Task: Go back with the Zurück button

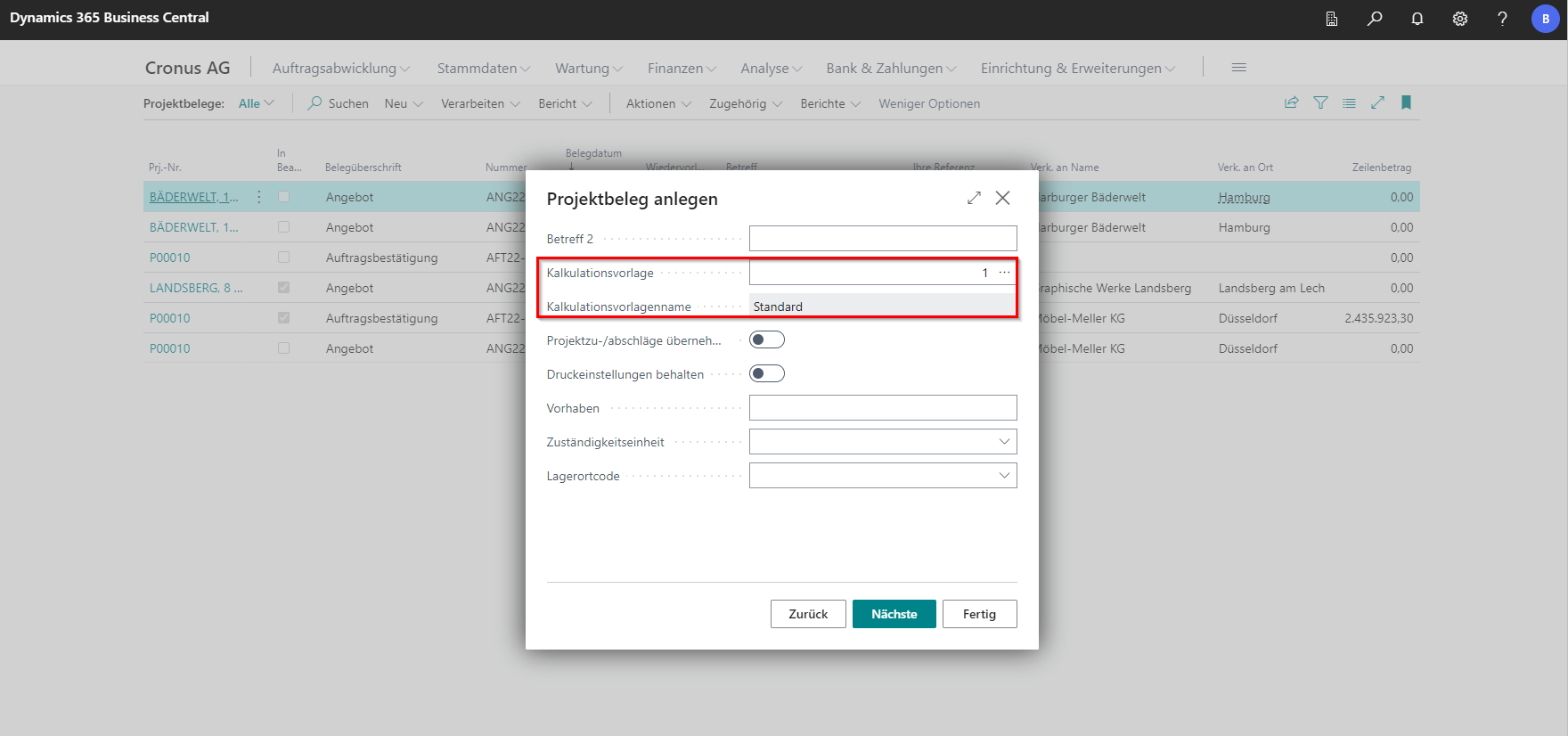Action: (808, 614)
